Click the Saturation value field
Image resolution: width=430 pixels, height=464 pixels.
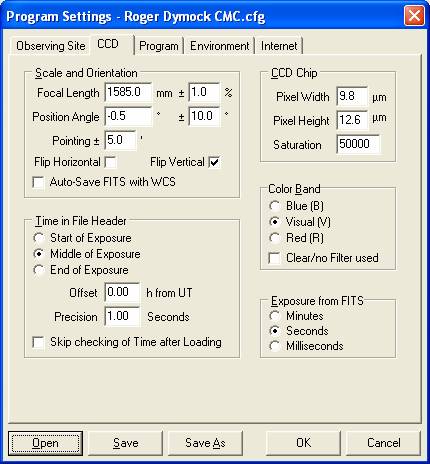coord(358,144)
